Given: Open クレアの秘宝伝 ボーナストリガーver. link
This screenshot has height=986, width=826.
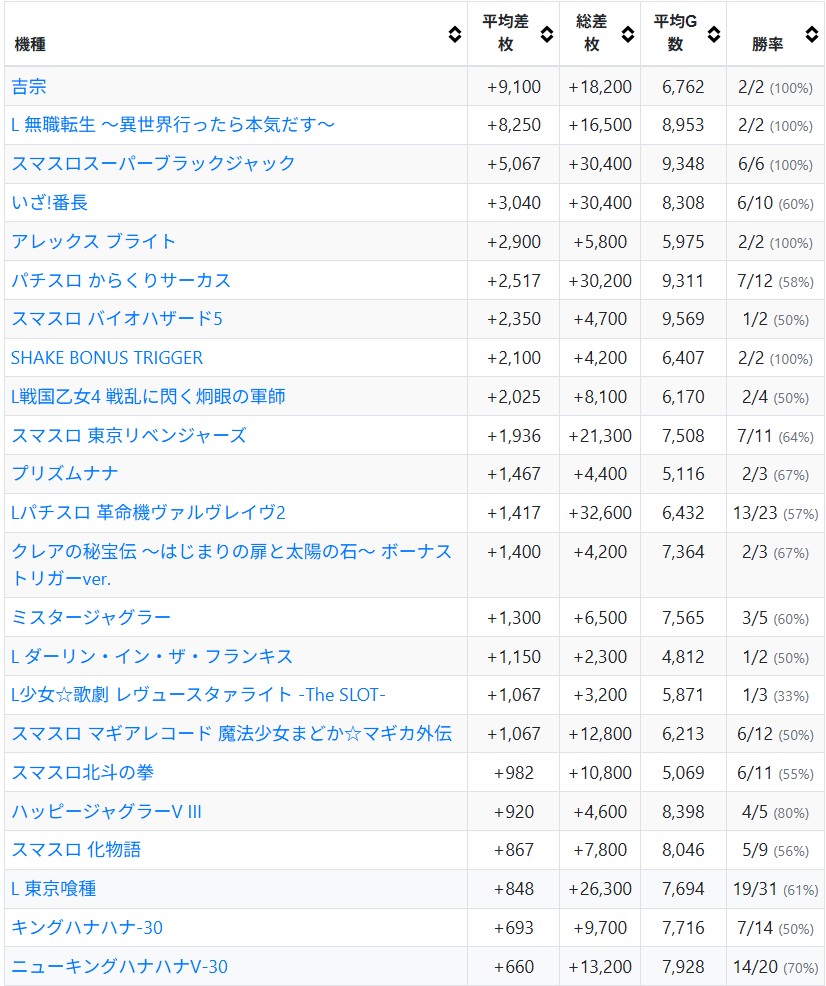Looking at the screenshot, I should (231, 565).
